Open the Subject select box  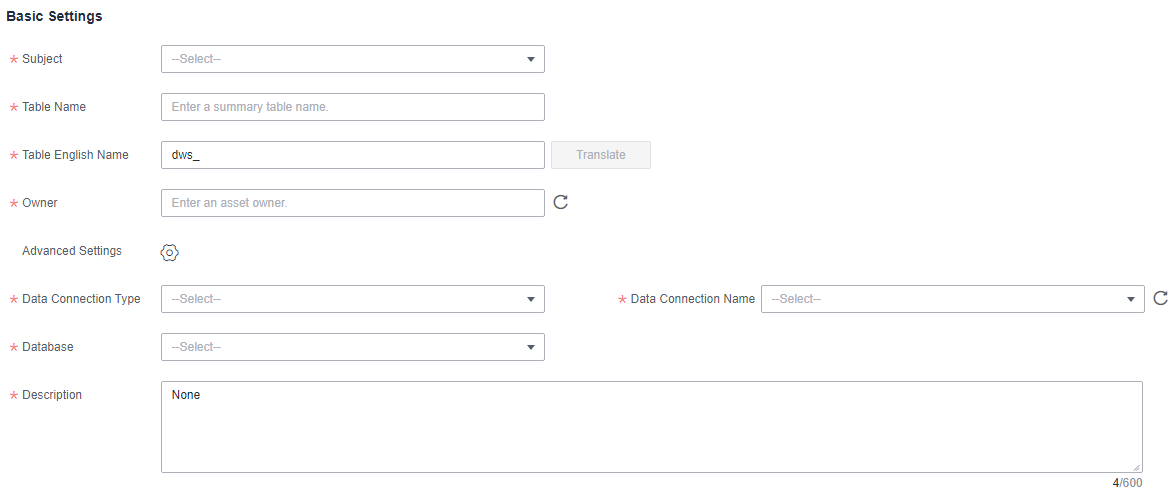point(352,59)
